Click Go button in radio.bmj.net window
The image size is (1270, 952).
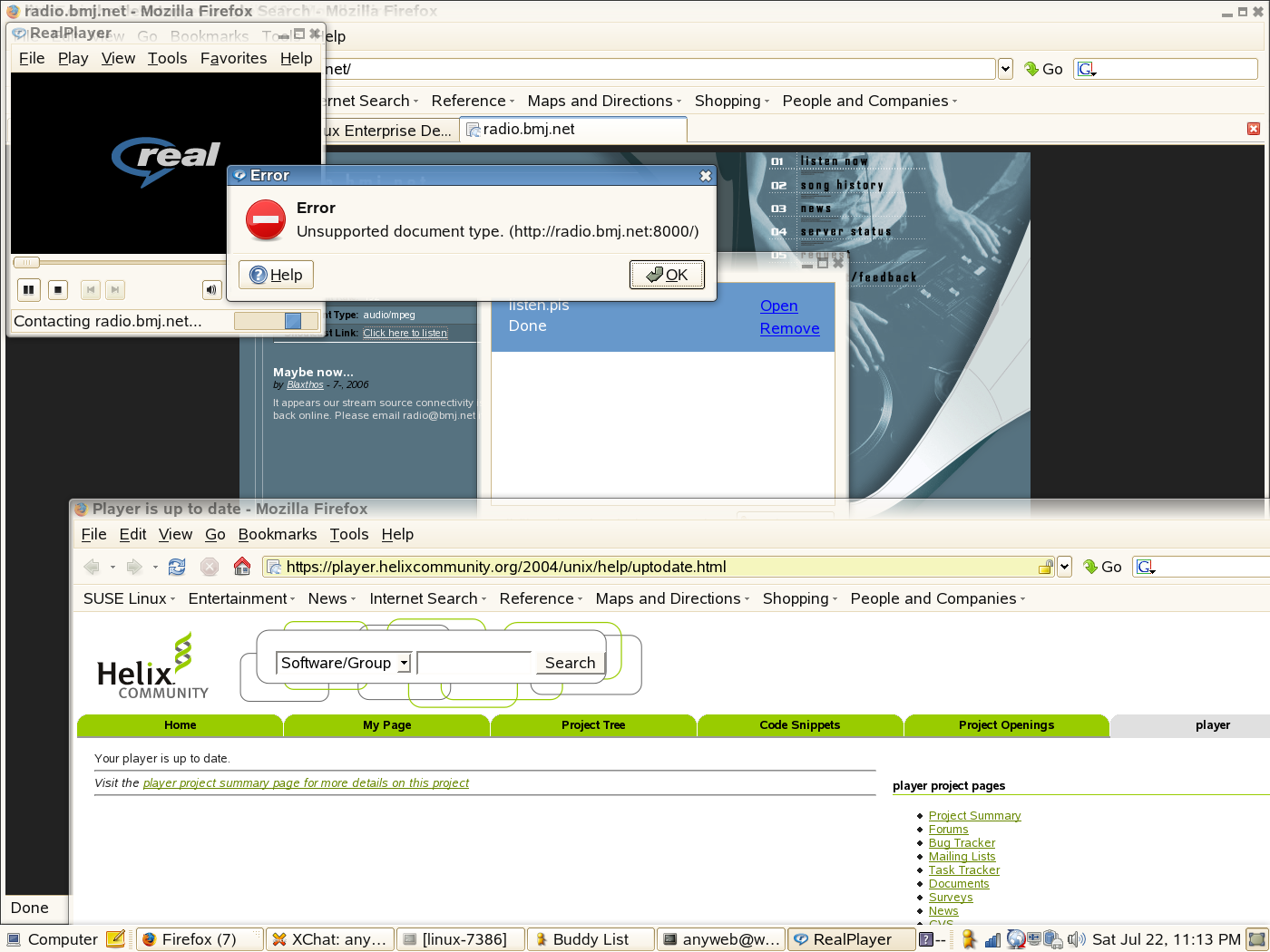pyautogui.click(x=1043, y=69)
